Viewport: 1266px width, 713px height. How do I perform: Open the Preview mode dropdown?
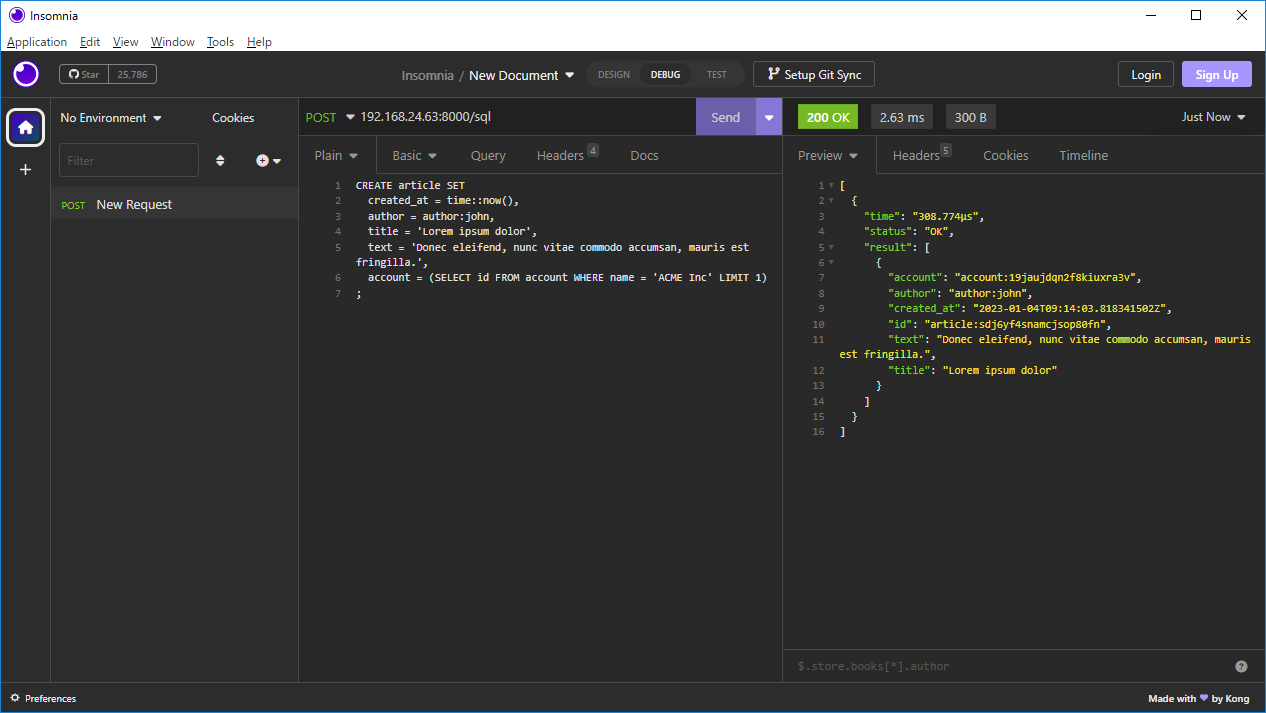tap(828, 155)
